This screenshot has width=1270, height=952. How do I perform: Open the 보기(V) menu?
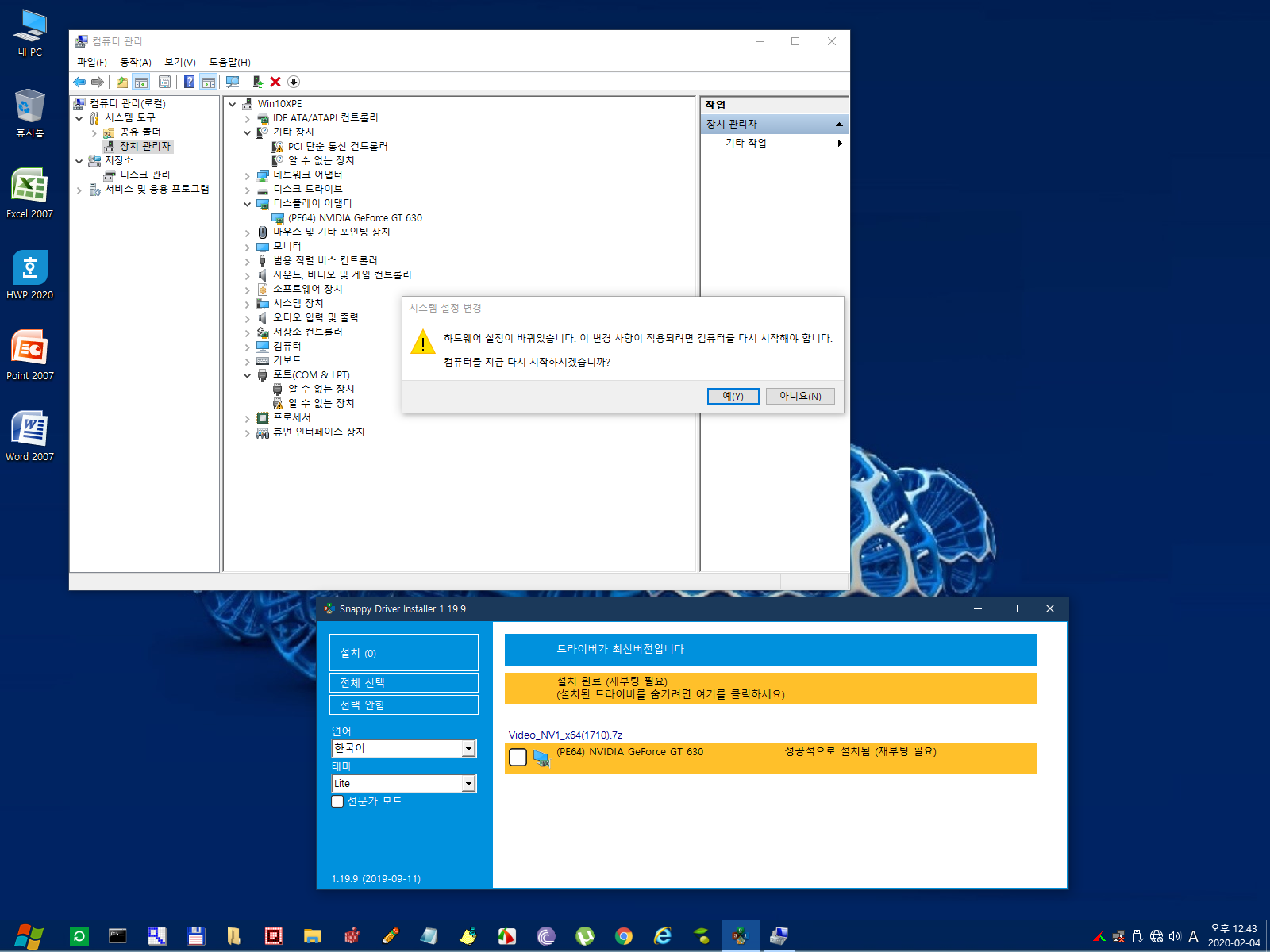[180, 62]
